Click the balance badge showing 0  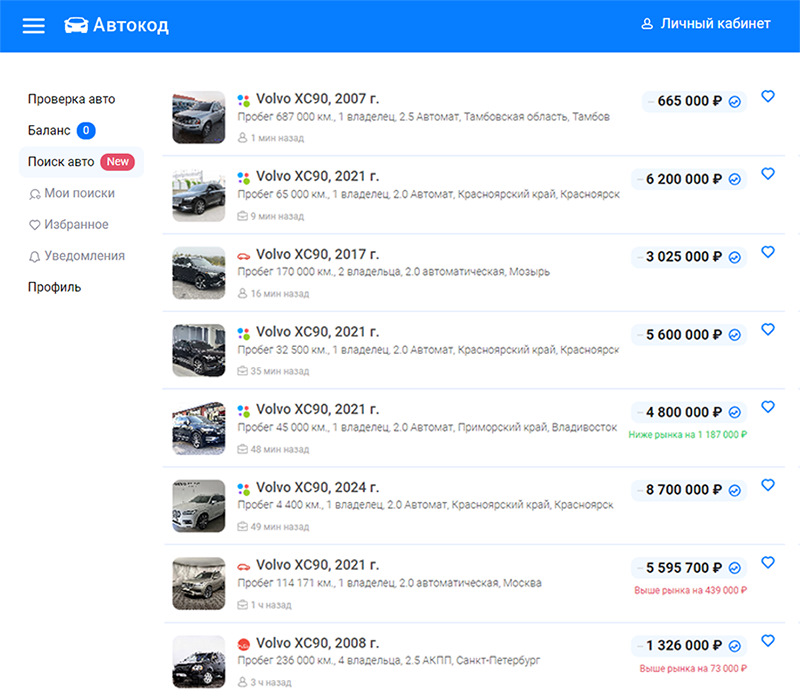coord(86,131)
